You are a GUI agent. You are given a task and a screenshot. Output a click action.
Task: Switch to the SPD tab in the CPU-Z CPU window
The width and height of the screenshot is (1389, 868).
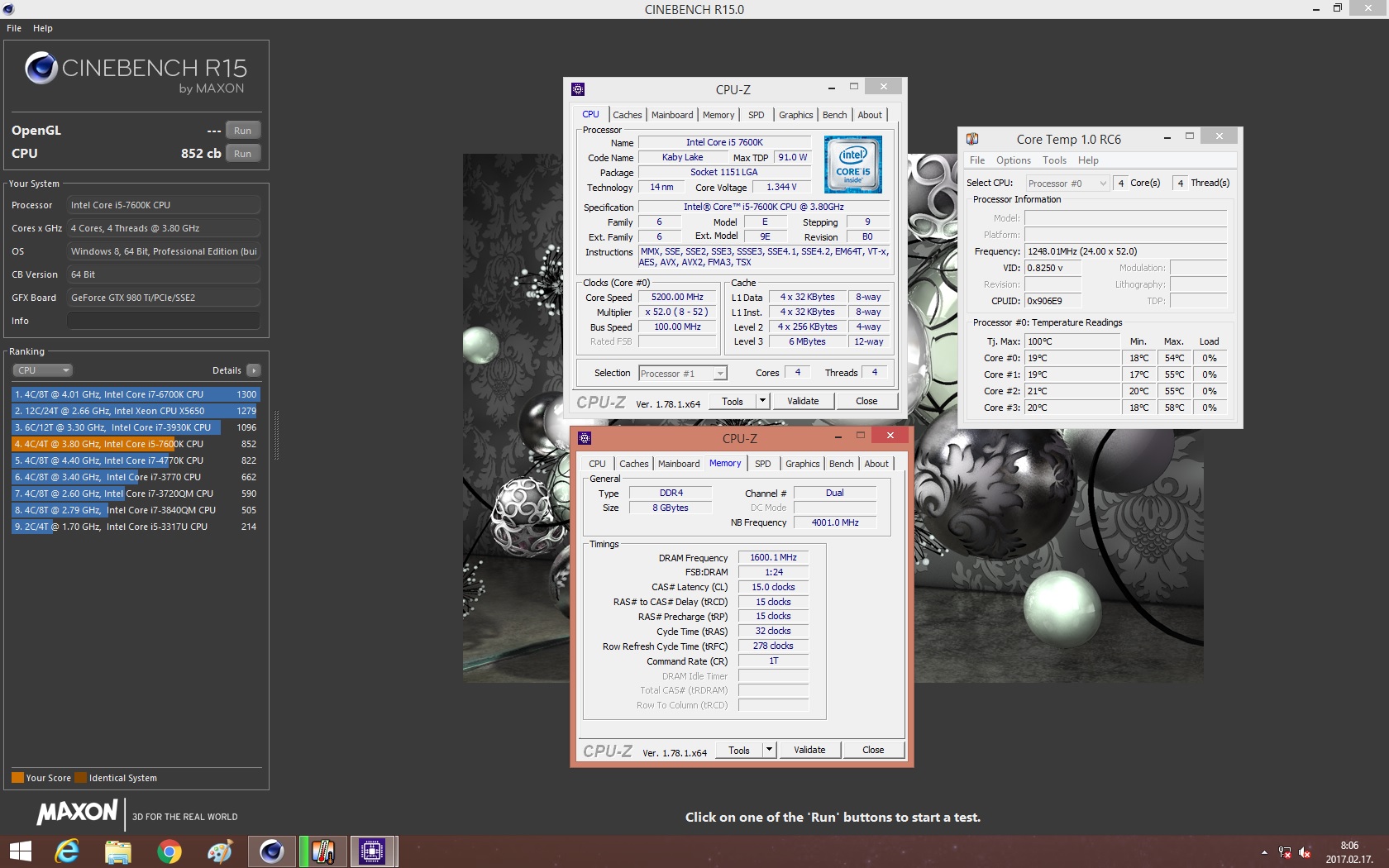click(x=757, y=115)
